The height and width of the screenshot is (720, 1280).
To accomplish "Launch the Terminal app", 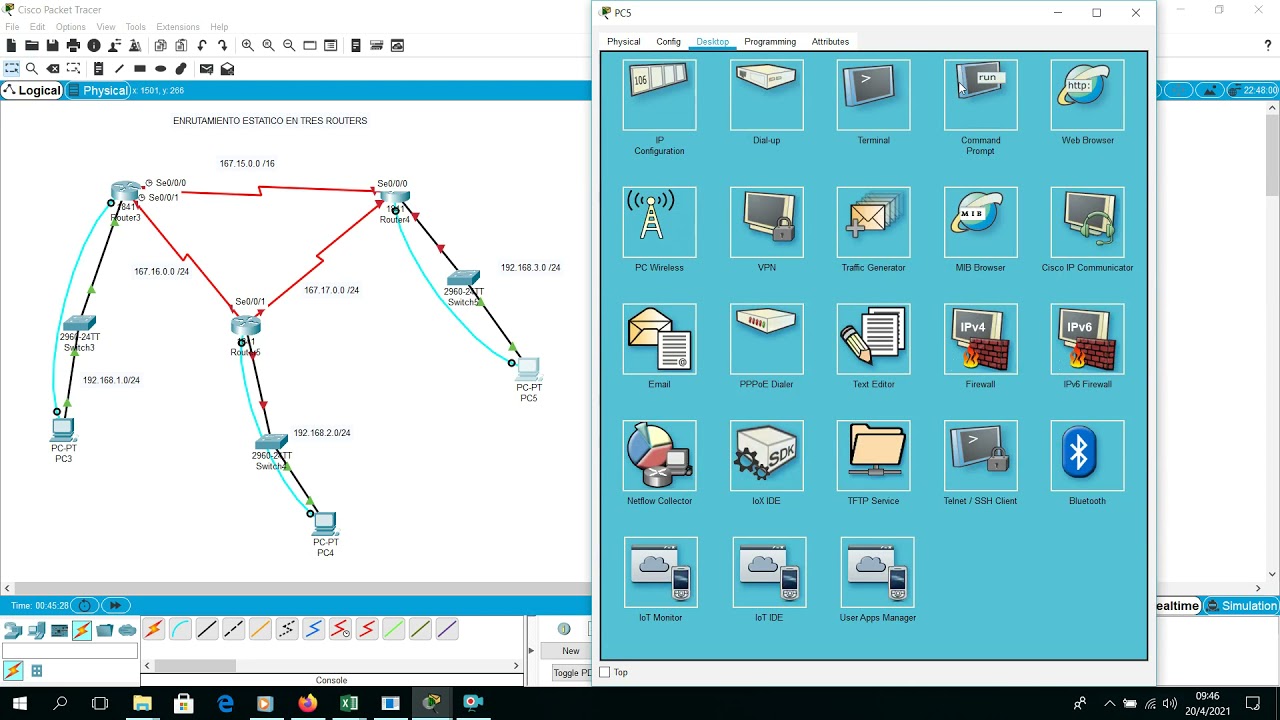I will 873,95.
